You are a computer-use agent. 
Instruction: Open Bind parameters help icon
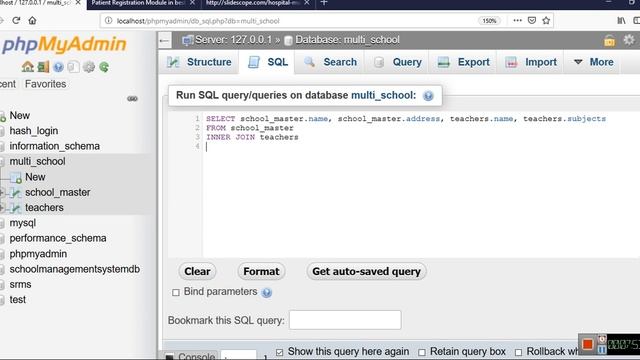tap(267, 292)
